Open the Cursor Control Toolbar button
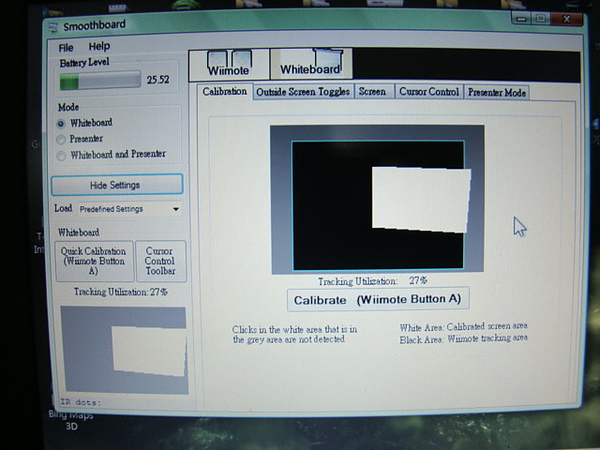This screenshot has width=600, height=450. click(x=161, y=261)
